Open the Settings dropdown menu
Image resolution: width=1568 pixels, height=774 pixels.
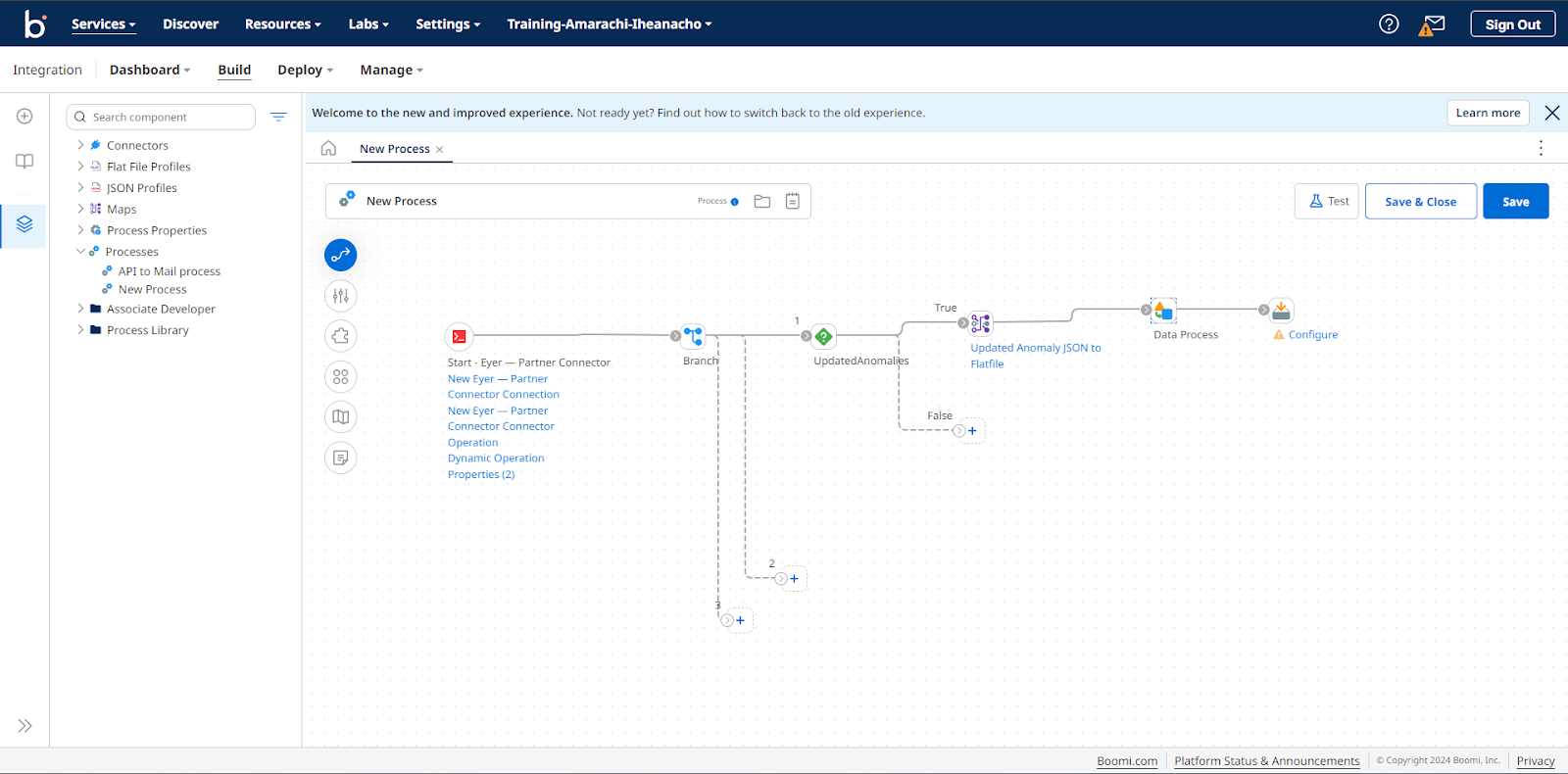pyautogui.click(x=448, y=24)
